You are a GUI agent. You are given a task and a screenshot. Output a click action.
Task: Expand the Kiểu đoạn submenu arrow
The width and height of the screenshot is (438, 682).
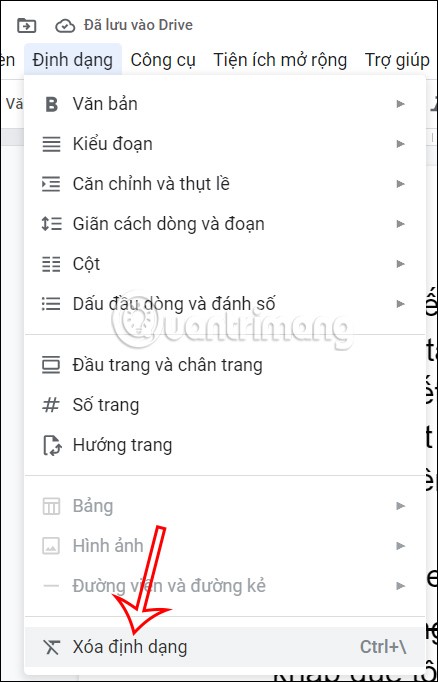click(x=401, y=144)
